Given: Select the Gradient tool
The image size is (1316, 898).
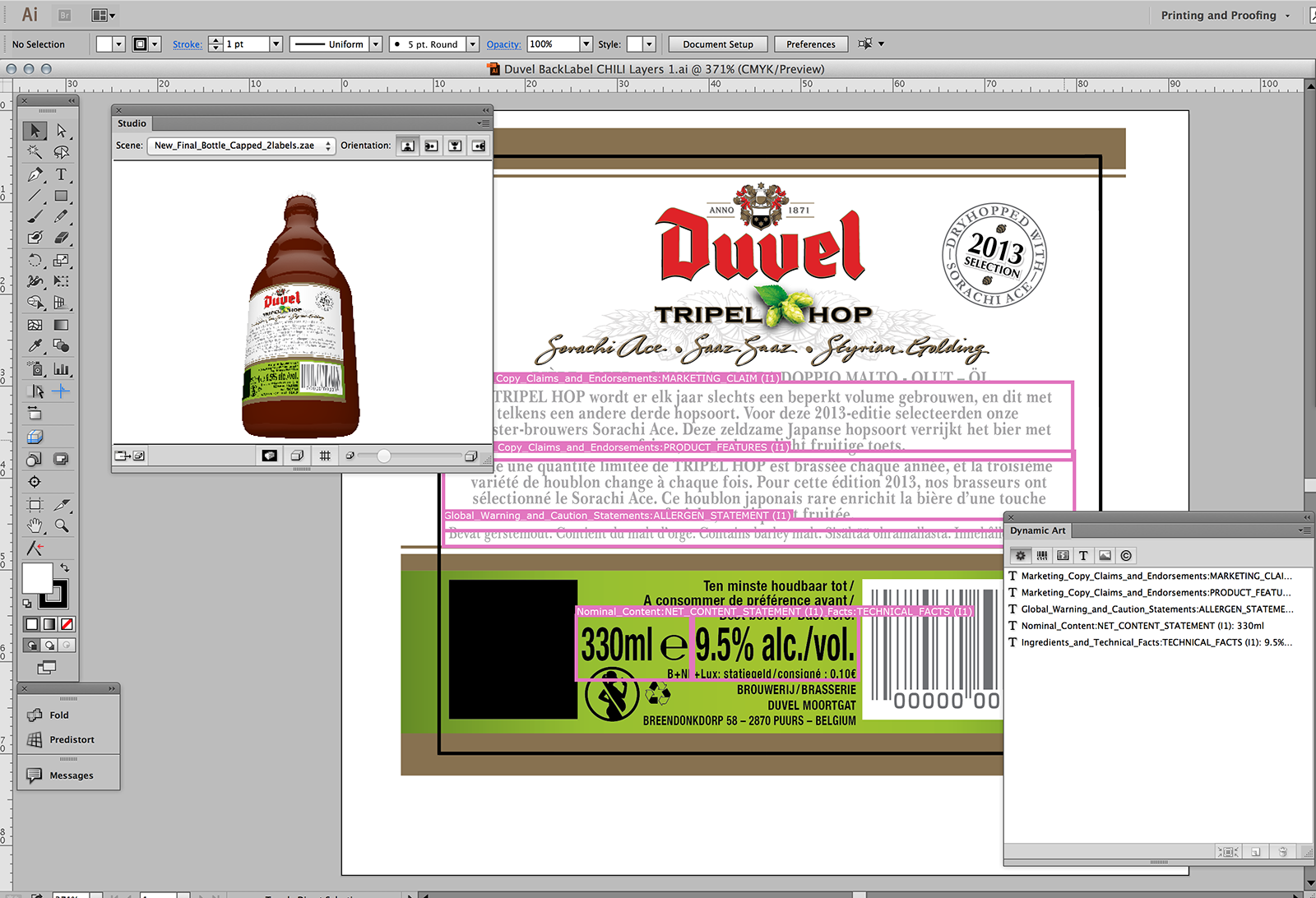Looking at the screenshot, I should point(62,325).
